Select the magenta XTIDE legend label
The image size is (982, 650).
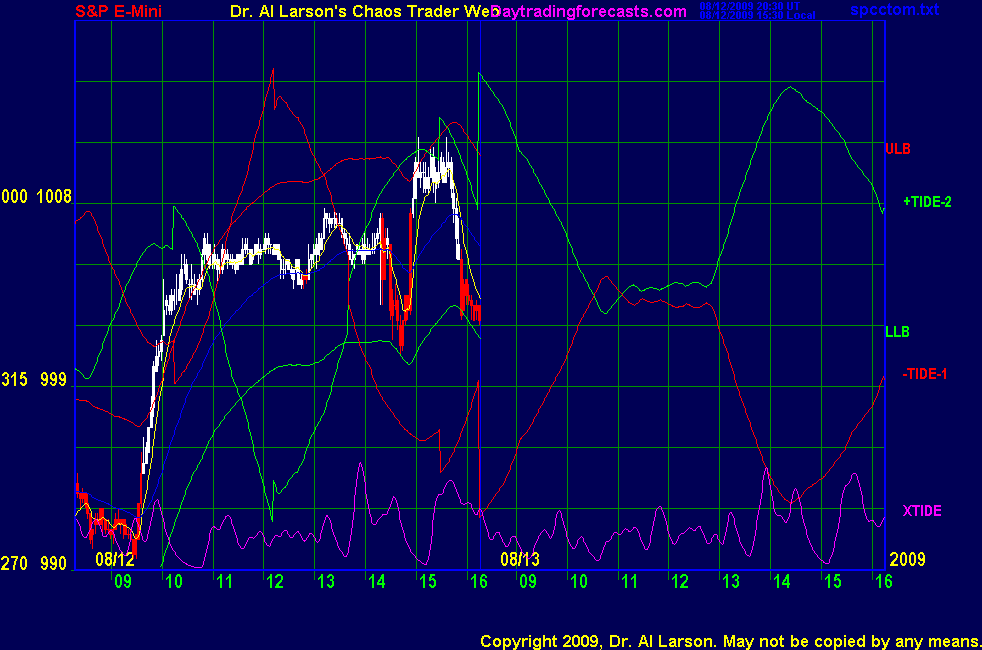pyautogui.click(x=922, y=511)
